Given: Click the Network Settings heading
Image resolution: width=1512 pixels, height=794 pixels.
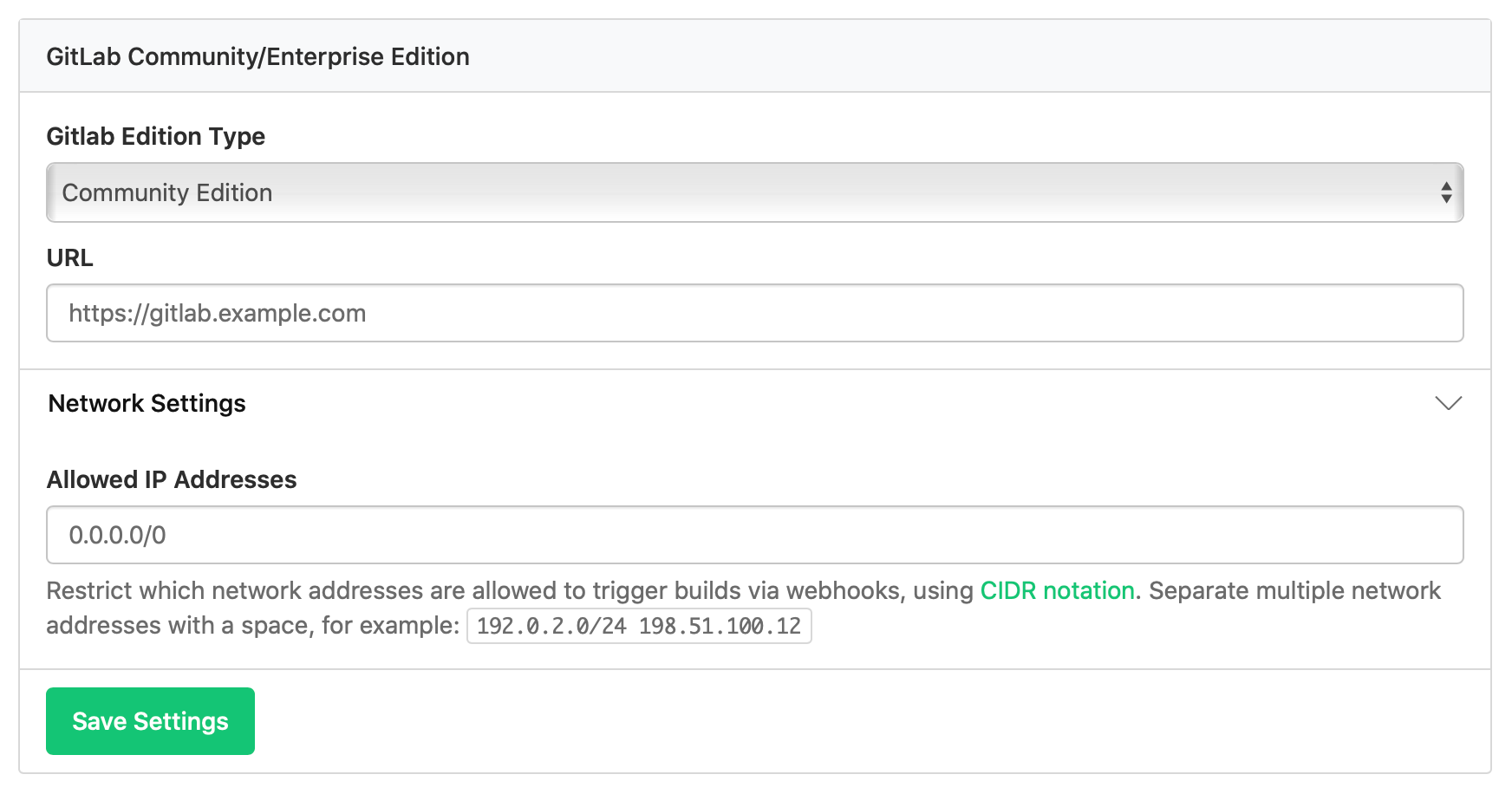Looking at the screenshot, I should [146, 403].
